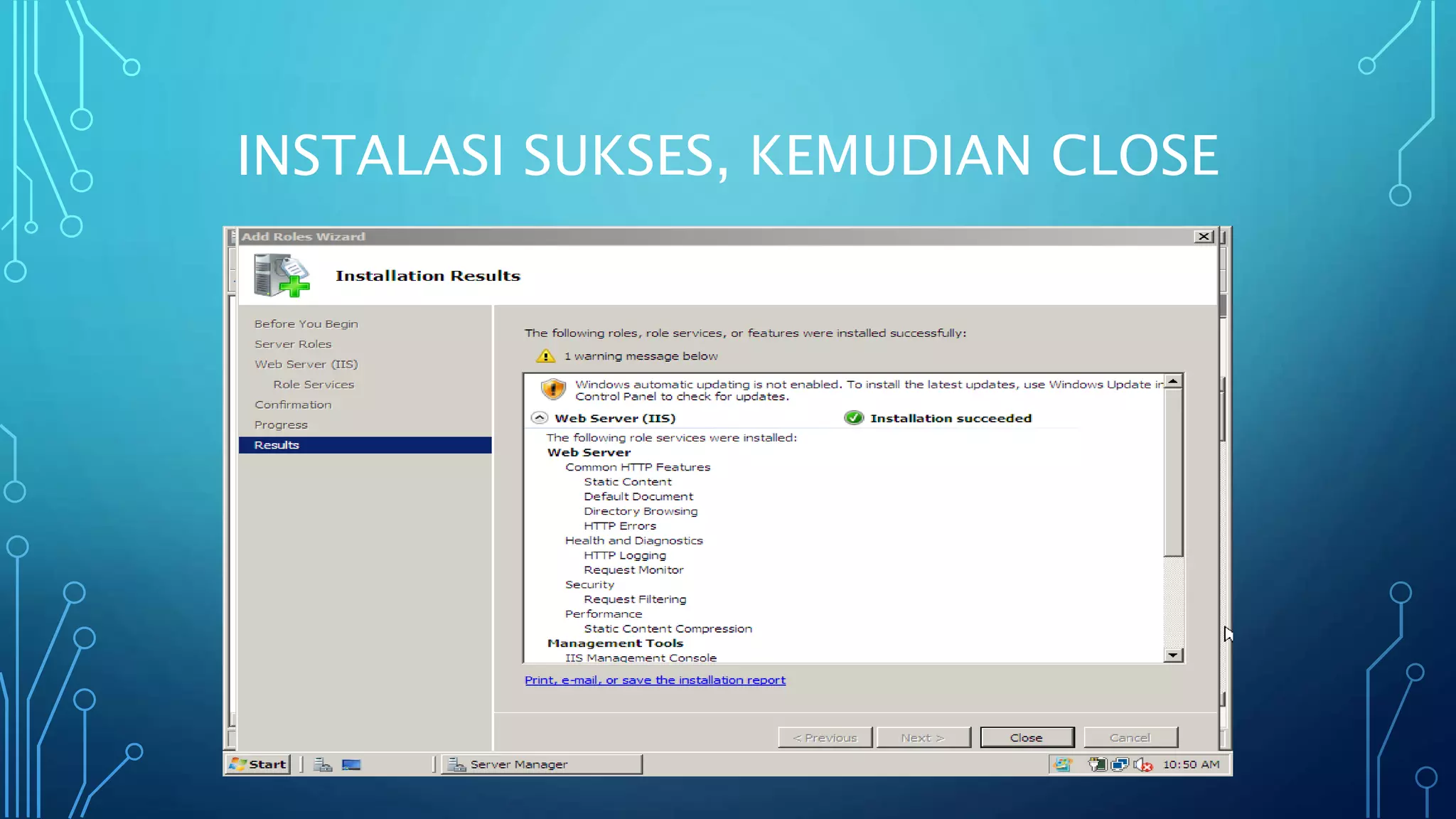Screen dimensions: 1456x819
Task: Click the results list scrollbar thumb
Action: click(x=1173, y=473)
